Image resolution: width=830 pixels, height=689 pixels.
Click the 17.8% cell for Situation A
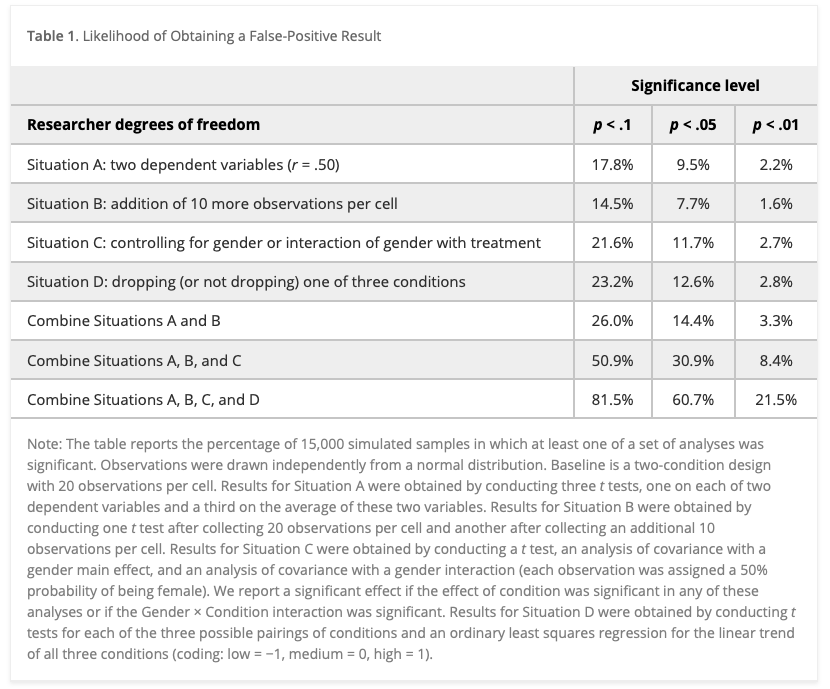click(x=612, y=165)
